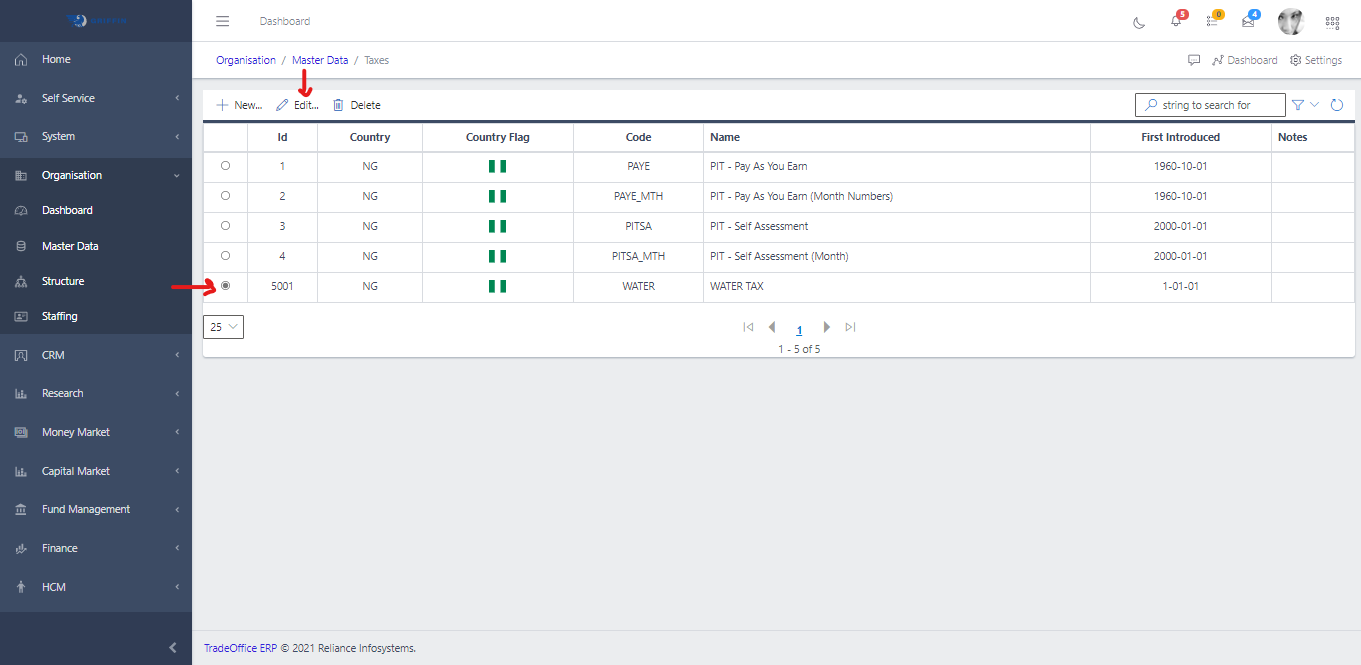
Task: Open the chat comment icon
Action: 1194,60
